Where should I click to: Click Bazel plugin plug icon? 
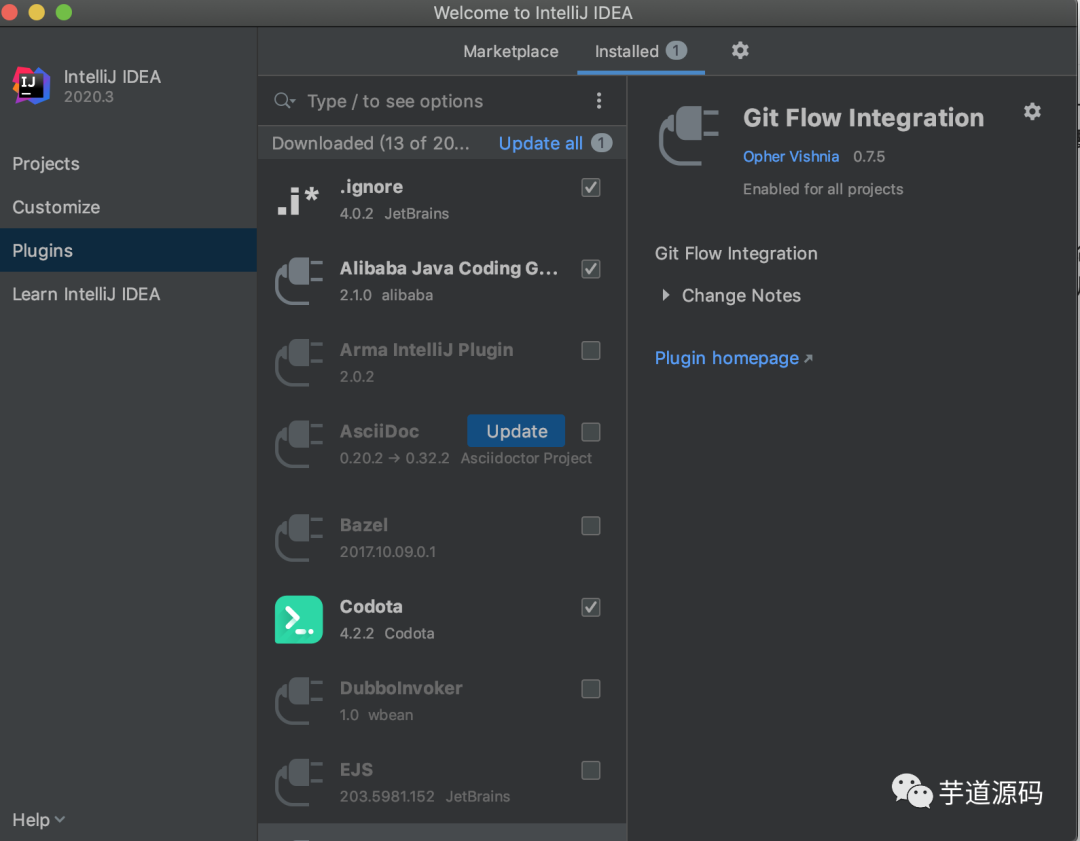(x=298, y=538)
